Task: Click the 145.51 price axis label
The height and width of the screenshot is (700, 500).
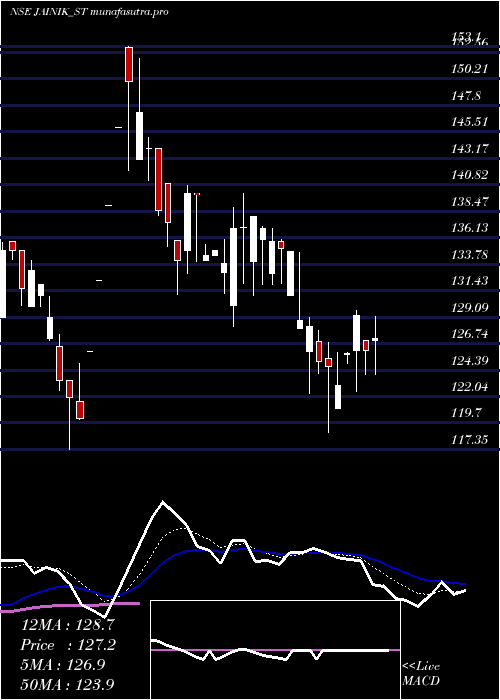Action: (469, 121)
